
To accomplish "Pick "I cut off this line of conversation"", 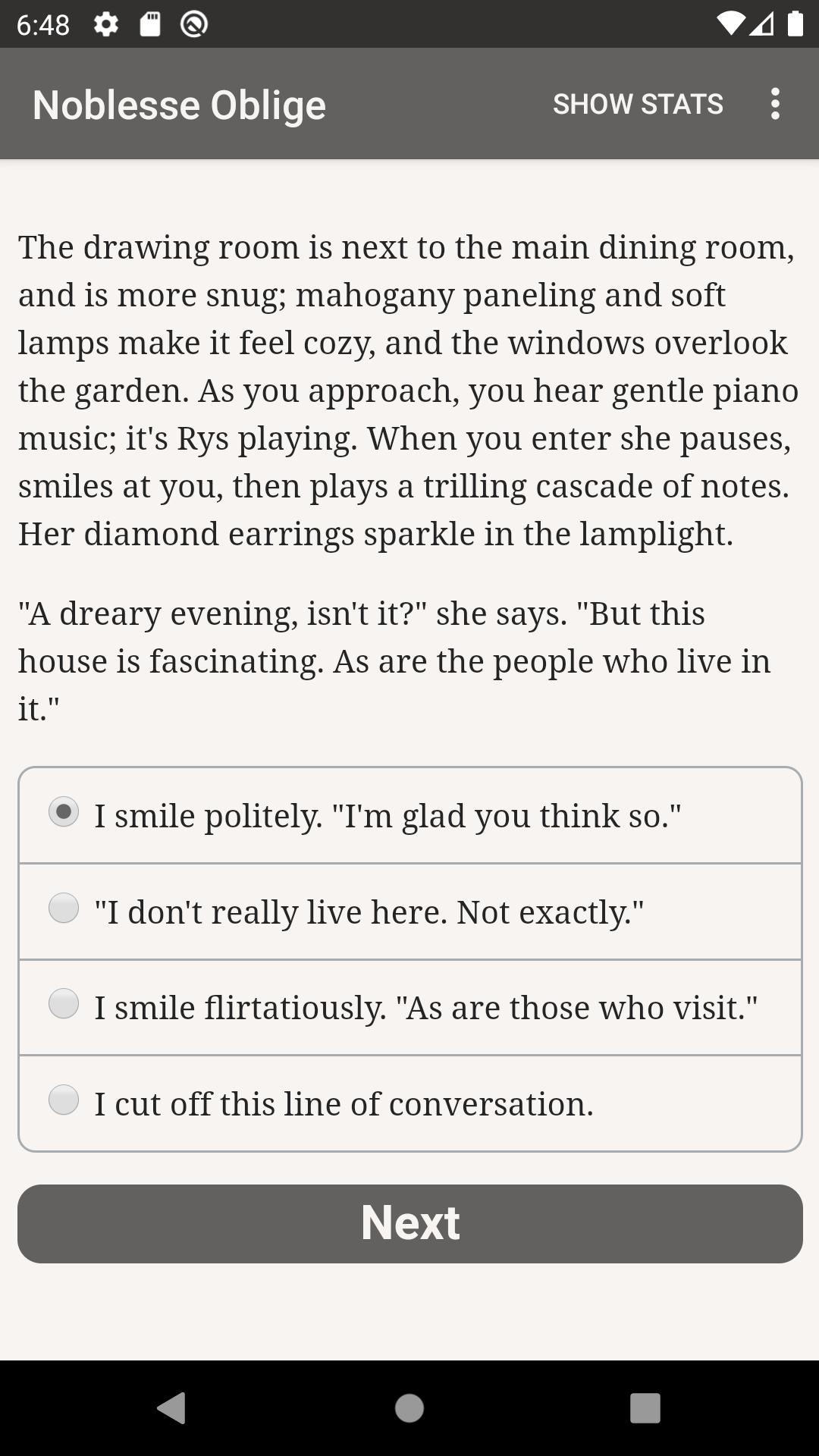I will click(64, 1100).
